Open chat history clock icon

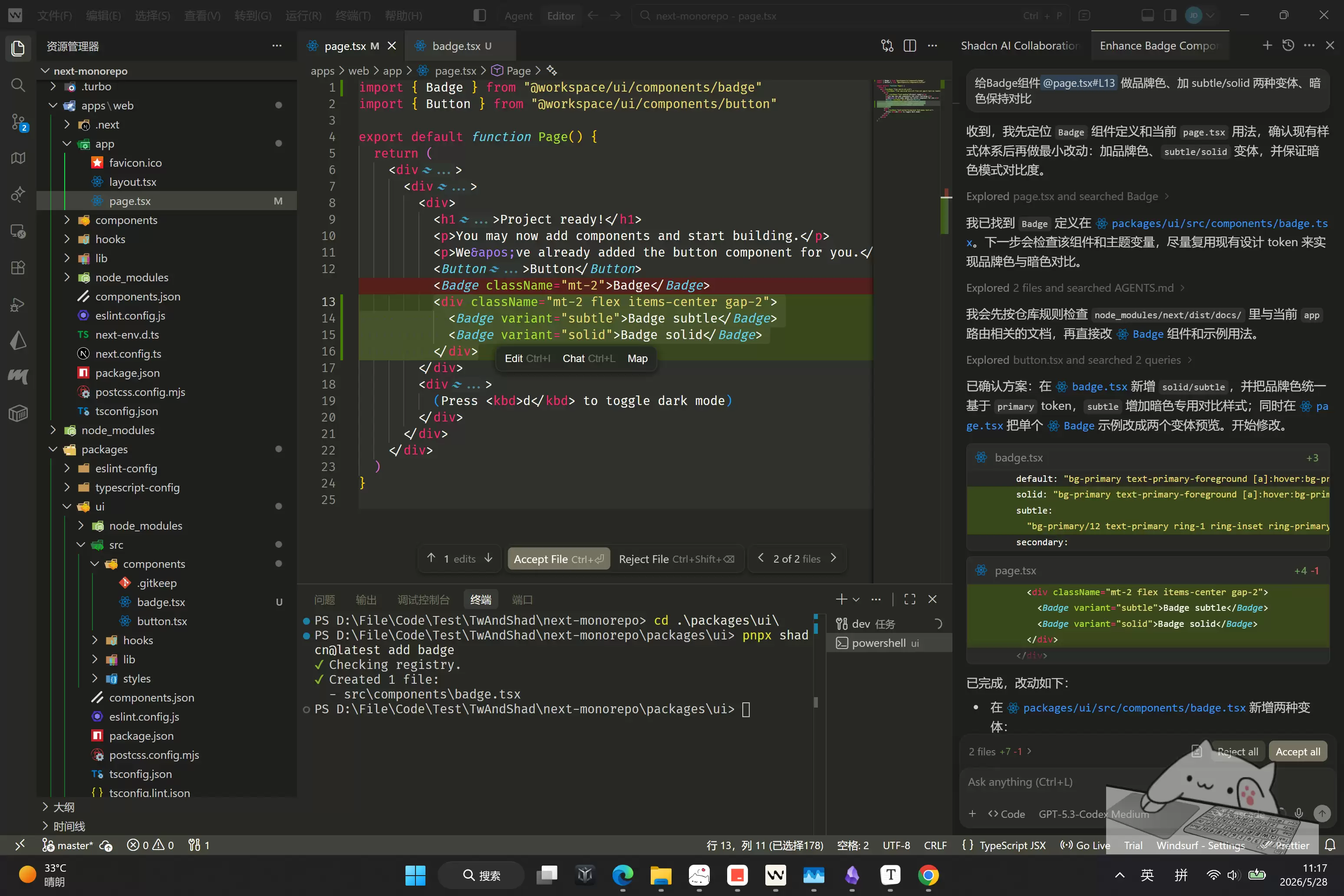(x=1288, y=46)
